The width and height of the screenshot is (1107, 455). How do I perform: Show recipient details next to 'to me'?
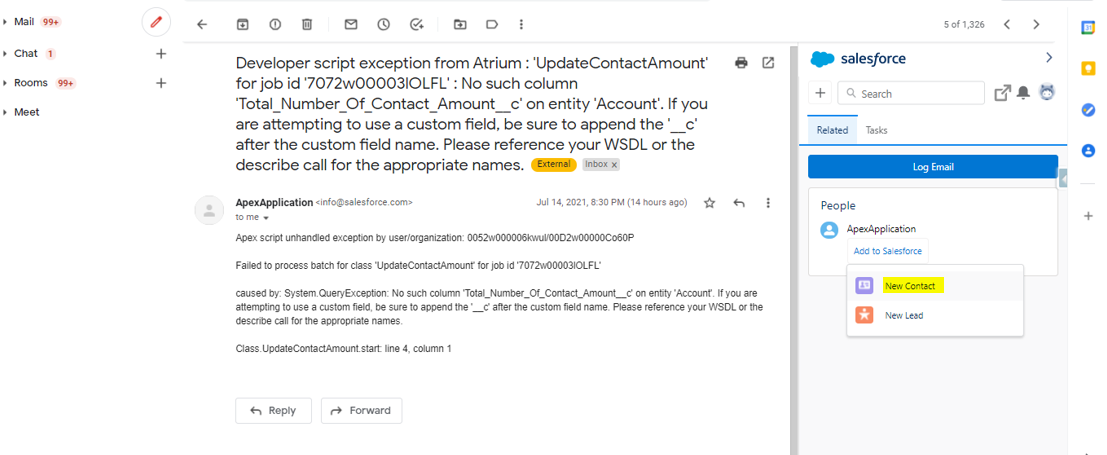pos(267,217)
